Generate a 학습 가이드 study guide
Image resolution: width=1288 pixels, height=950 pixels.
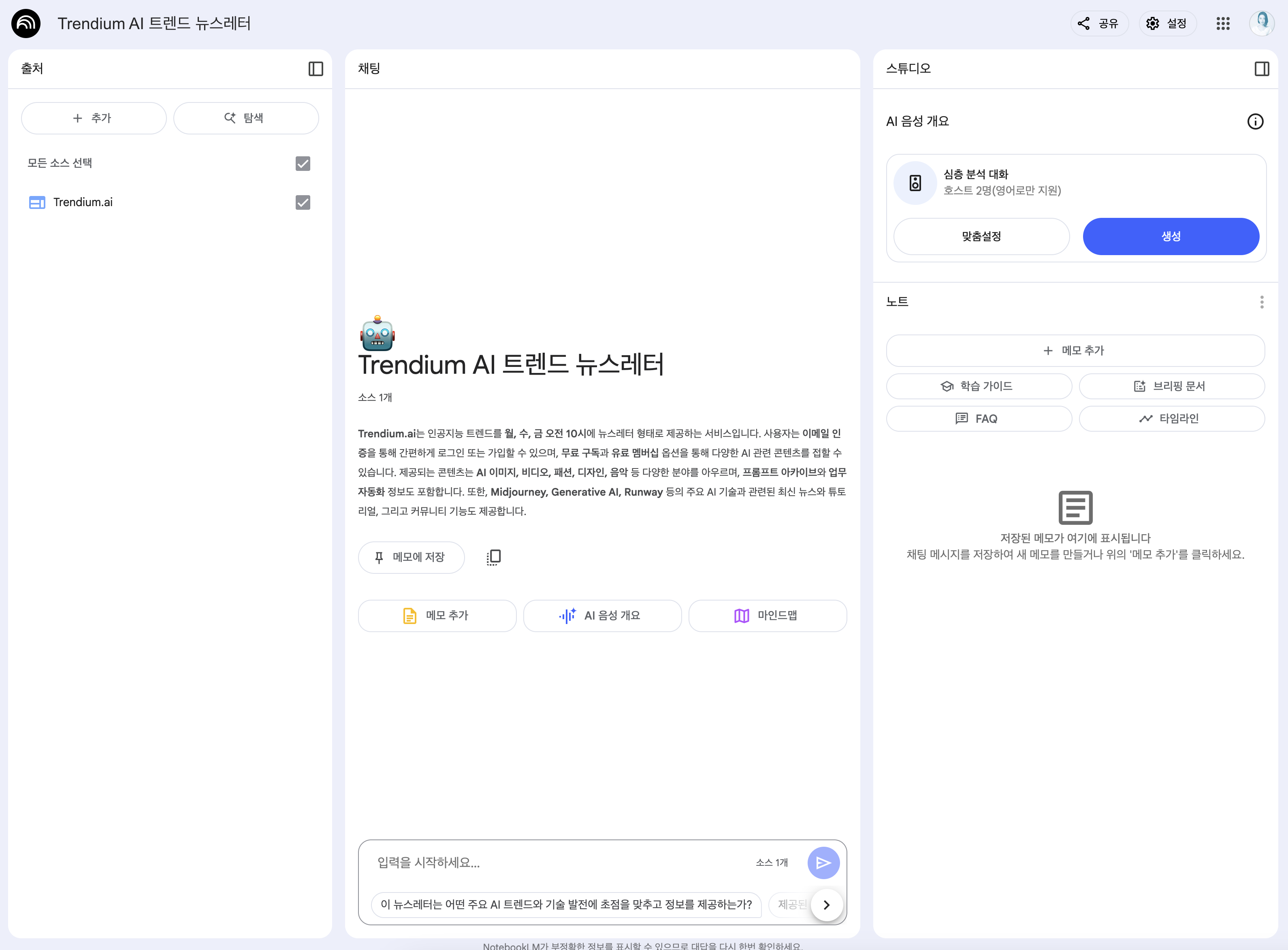point(979,386)
